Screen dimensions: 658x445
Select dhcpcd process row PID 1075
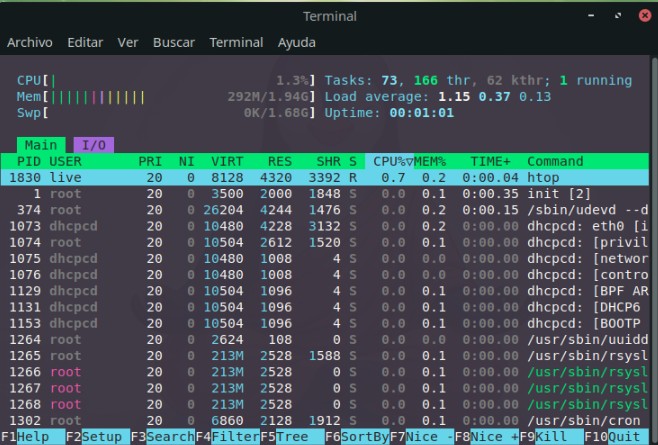pyautogui.click(x=325, y=259)
